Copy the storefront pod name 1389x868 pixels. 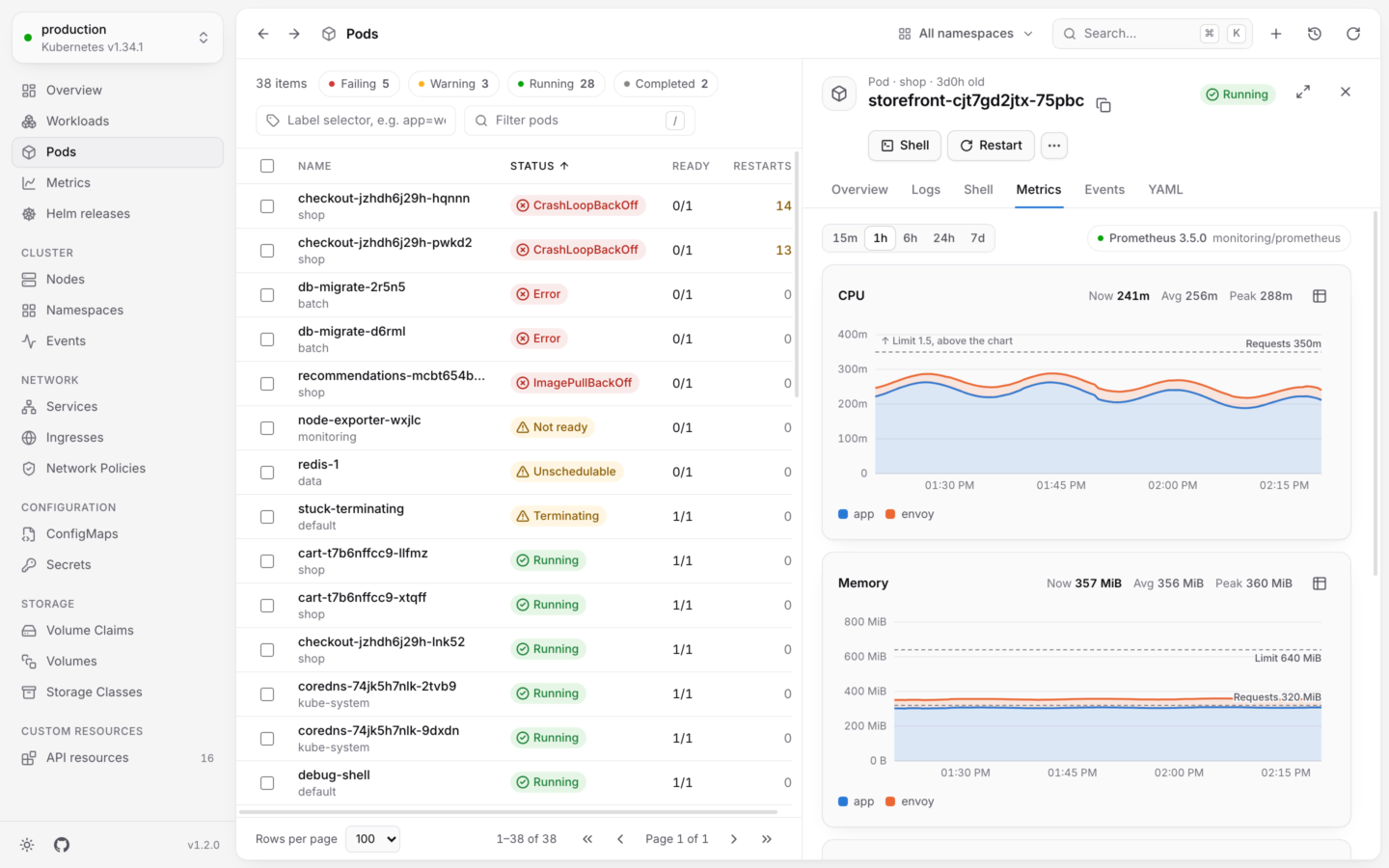(1103, 104)
